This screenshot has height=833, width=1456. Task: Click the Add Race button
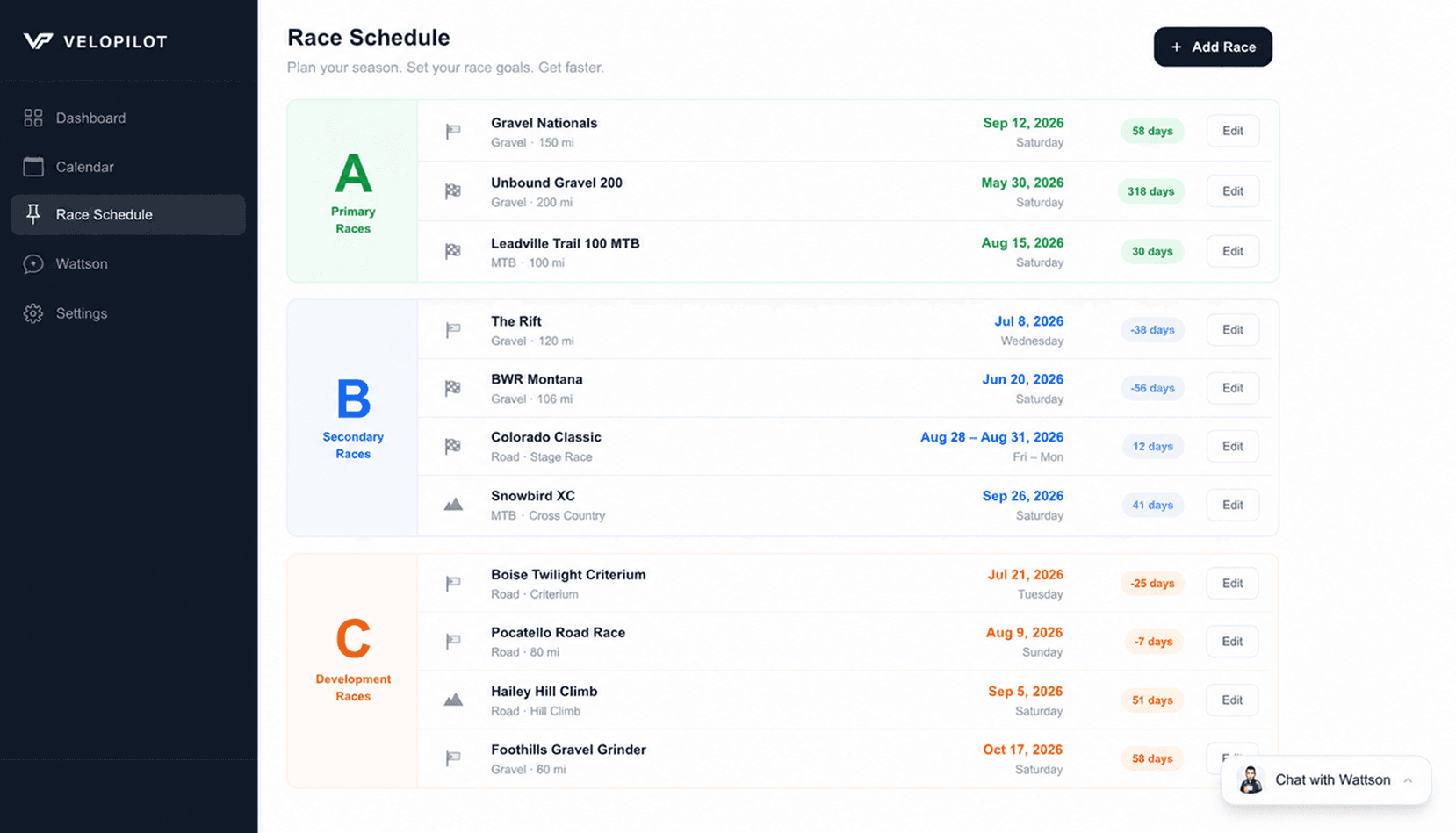(1213, 47)
